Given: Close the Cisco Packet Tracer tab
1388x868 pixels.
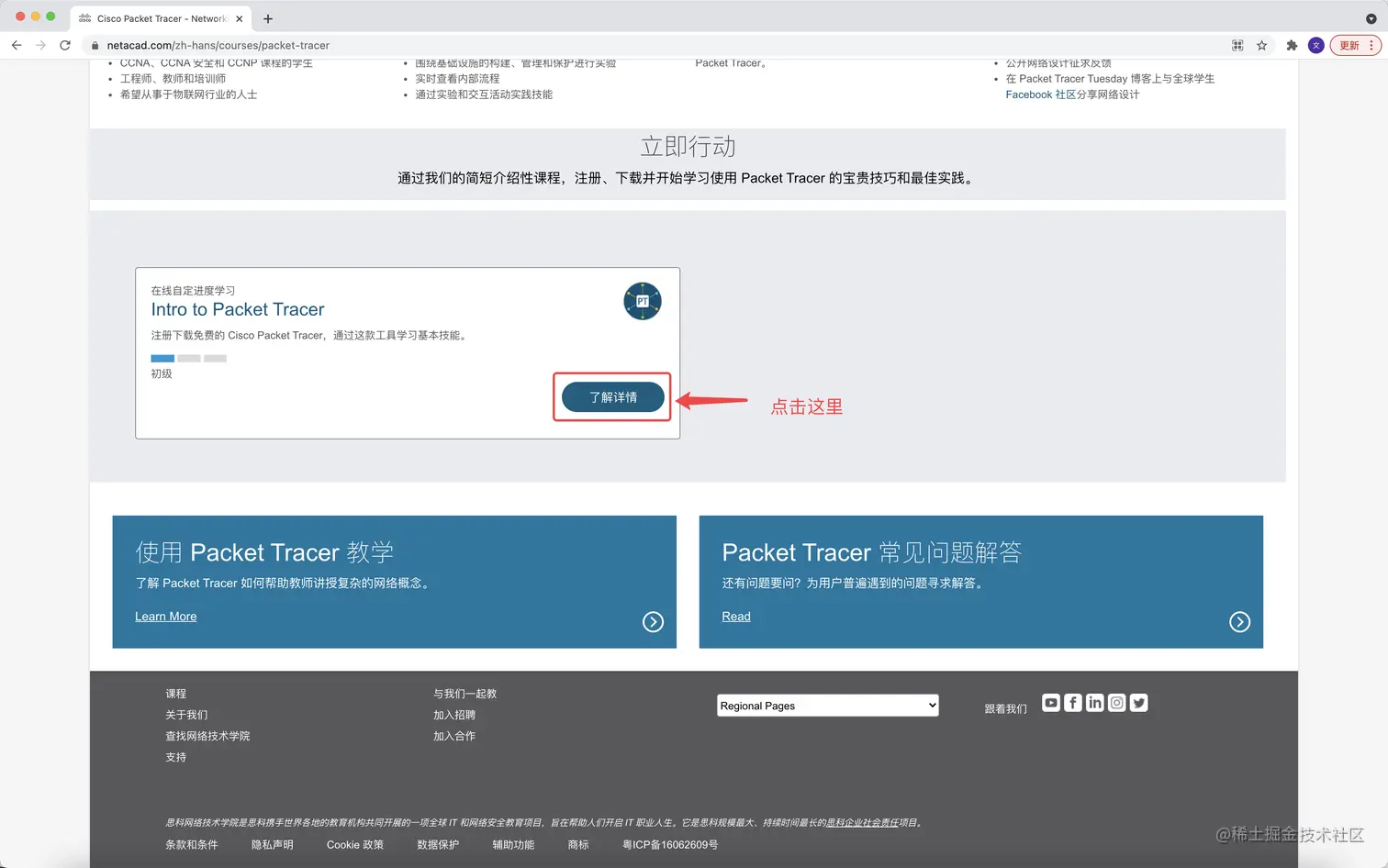Looking at the screenshot, I should [x=240, y=18].
